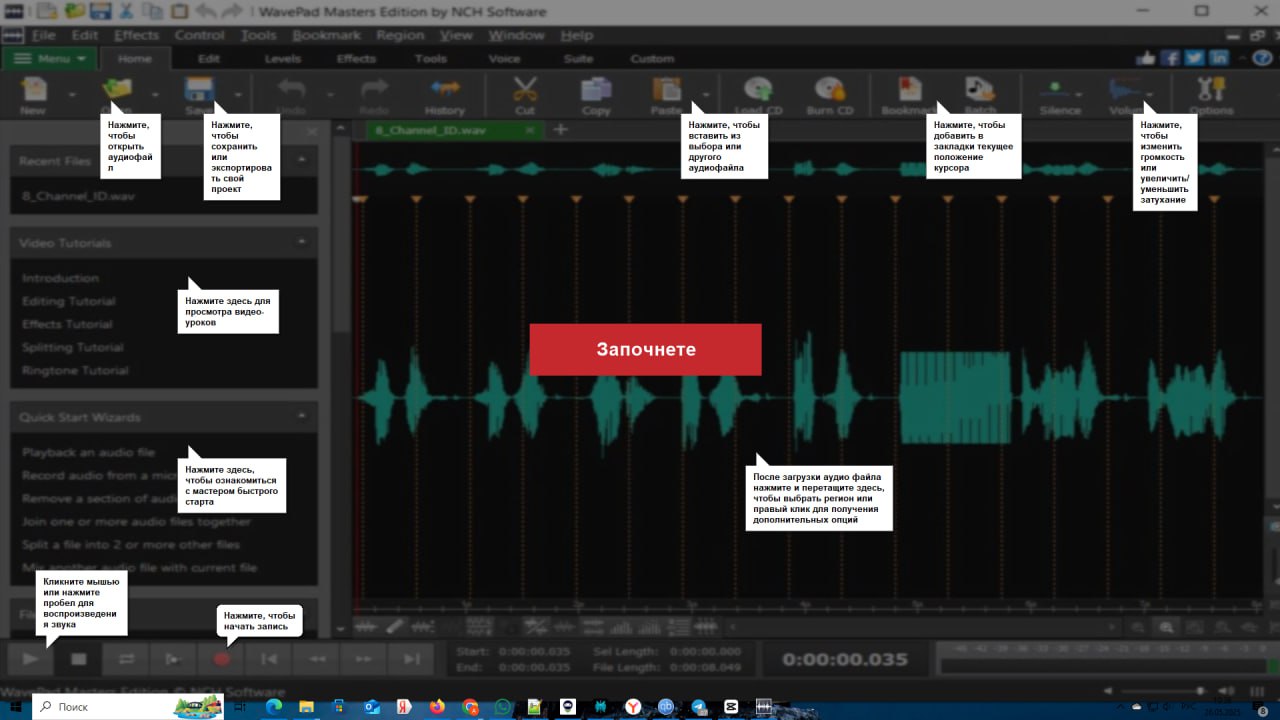
Task: Click the Burn CD icon
Action: click(830, 90)
